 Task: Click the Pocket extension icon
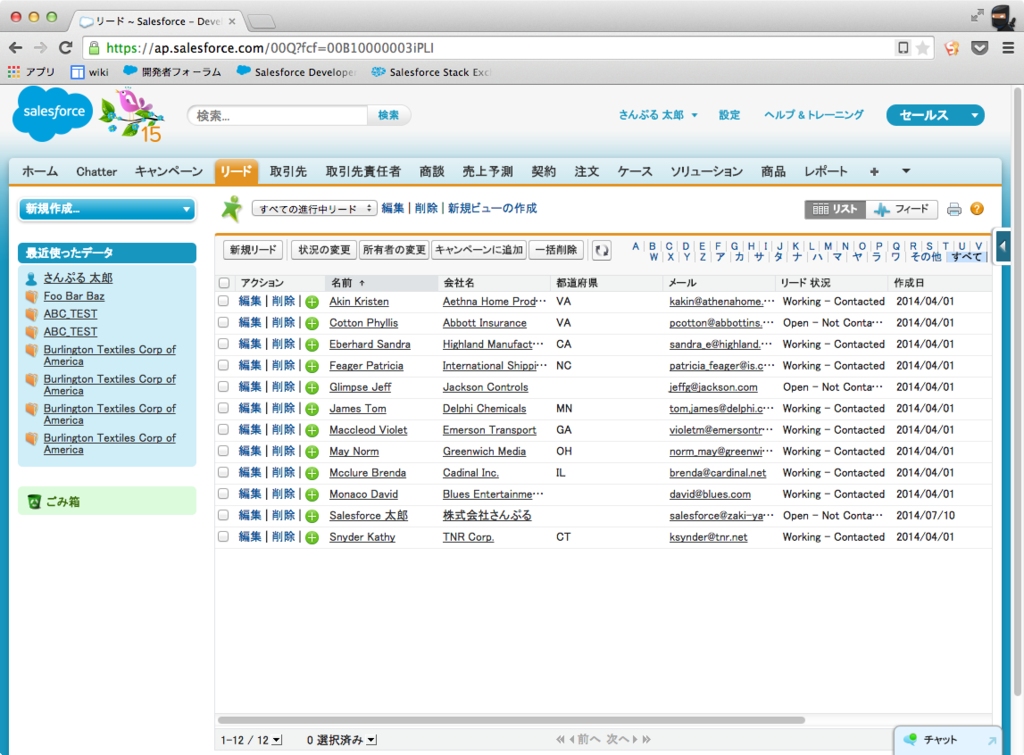click(980, 48)
